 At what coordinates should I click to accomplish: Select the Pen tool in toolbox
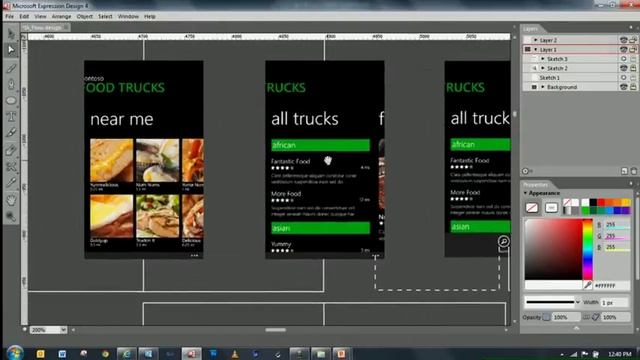[11, 84]
